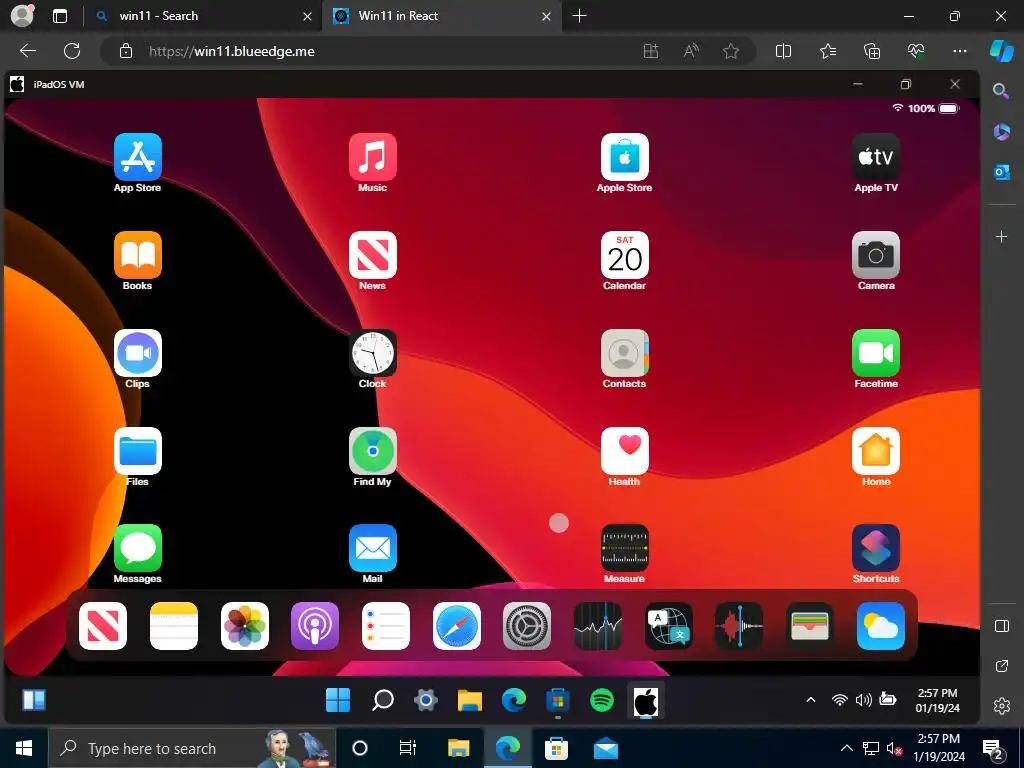Open the in-page taskbar widgets button
Image resolution: width=1024 pixels, height=768 pixels.
[34, 701]
